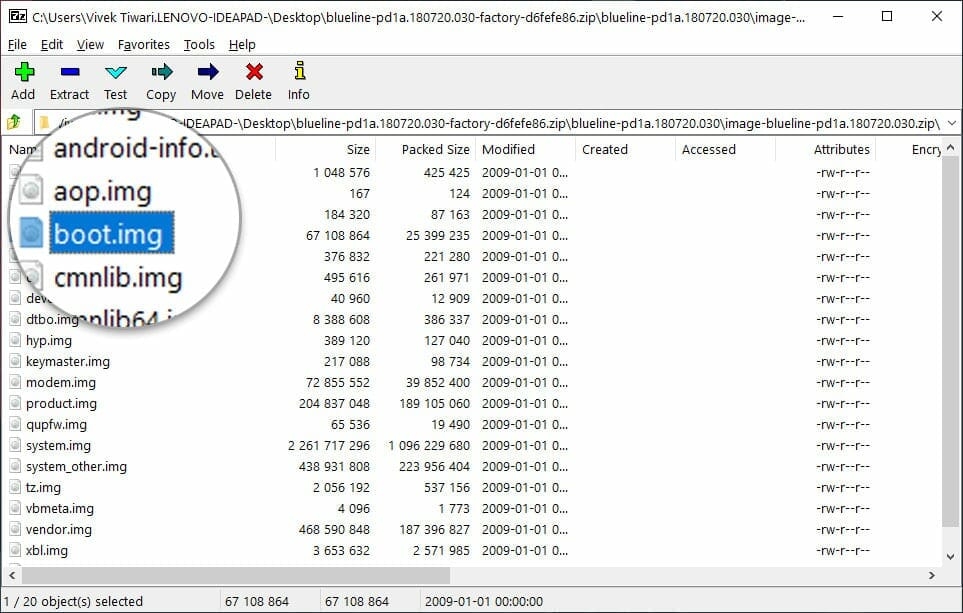Viewport: 963px width, 613px height.
Task: Click the vertical scrollbar down arrow
Action: [x=951, y=555]
